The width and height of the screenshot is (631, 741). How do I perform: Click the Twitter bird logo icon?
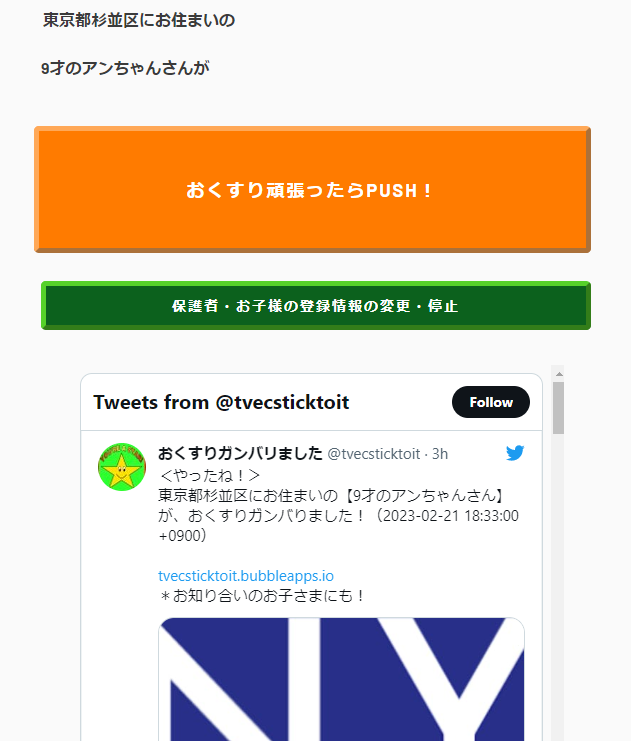point(515,453)
